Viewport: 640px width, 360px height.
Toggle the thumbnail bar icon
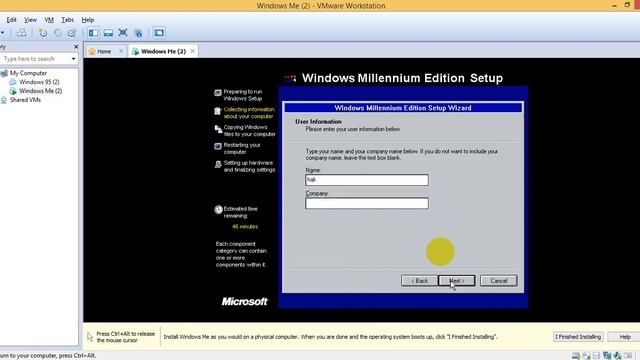[x=108, y=33]
